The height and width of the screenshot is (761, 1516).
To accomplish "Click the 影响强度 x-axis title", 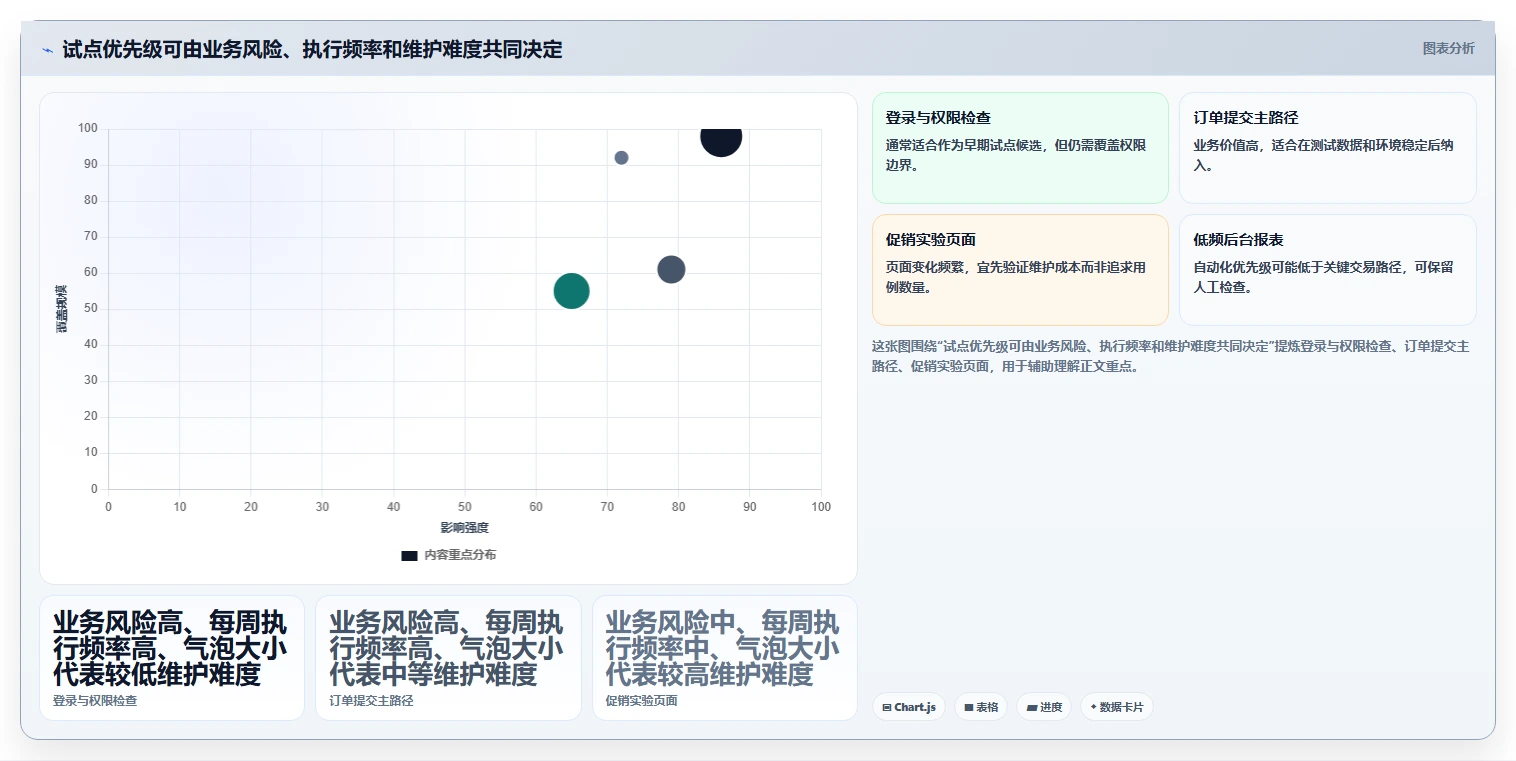I will tap(464, 528).
